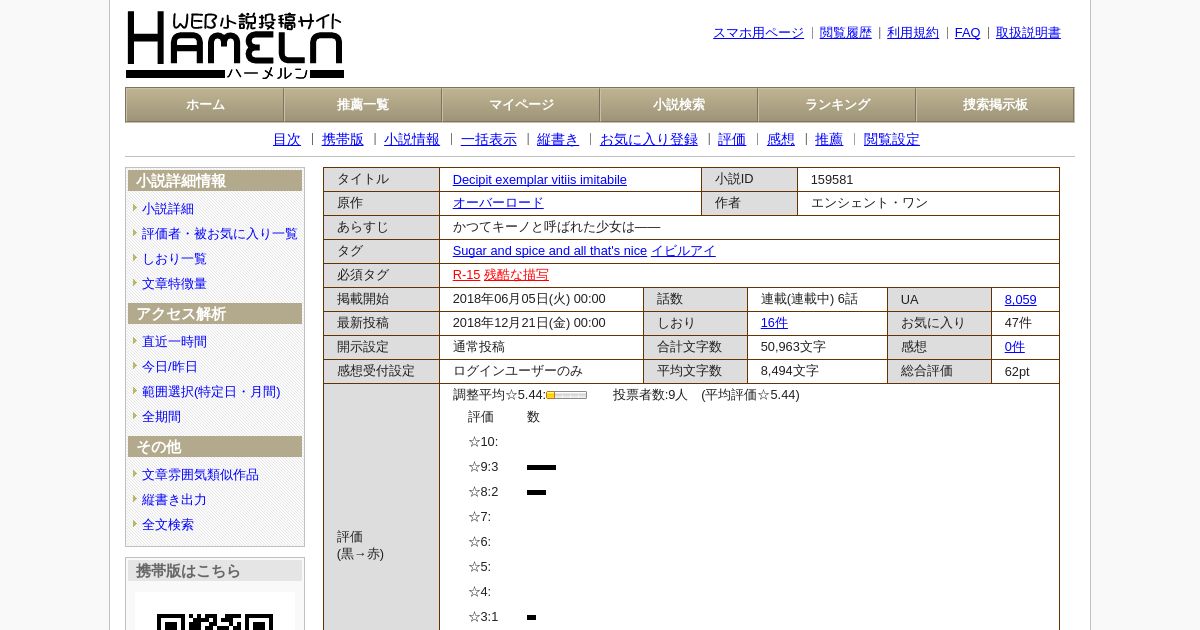View 全期間 access analysis
The width and height of the screenshot is (1200, 630).
(x=161, y=417)
